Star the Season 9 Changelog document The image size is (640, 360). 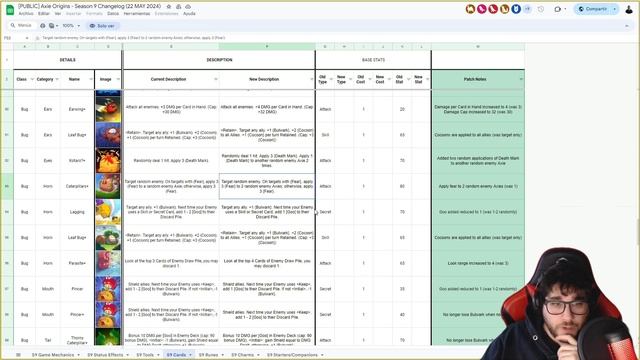point(169,7)
